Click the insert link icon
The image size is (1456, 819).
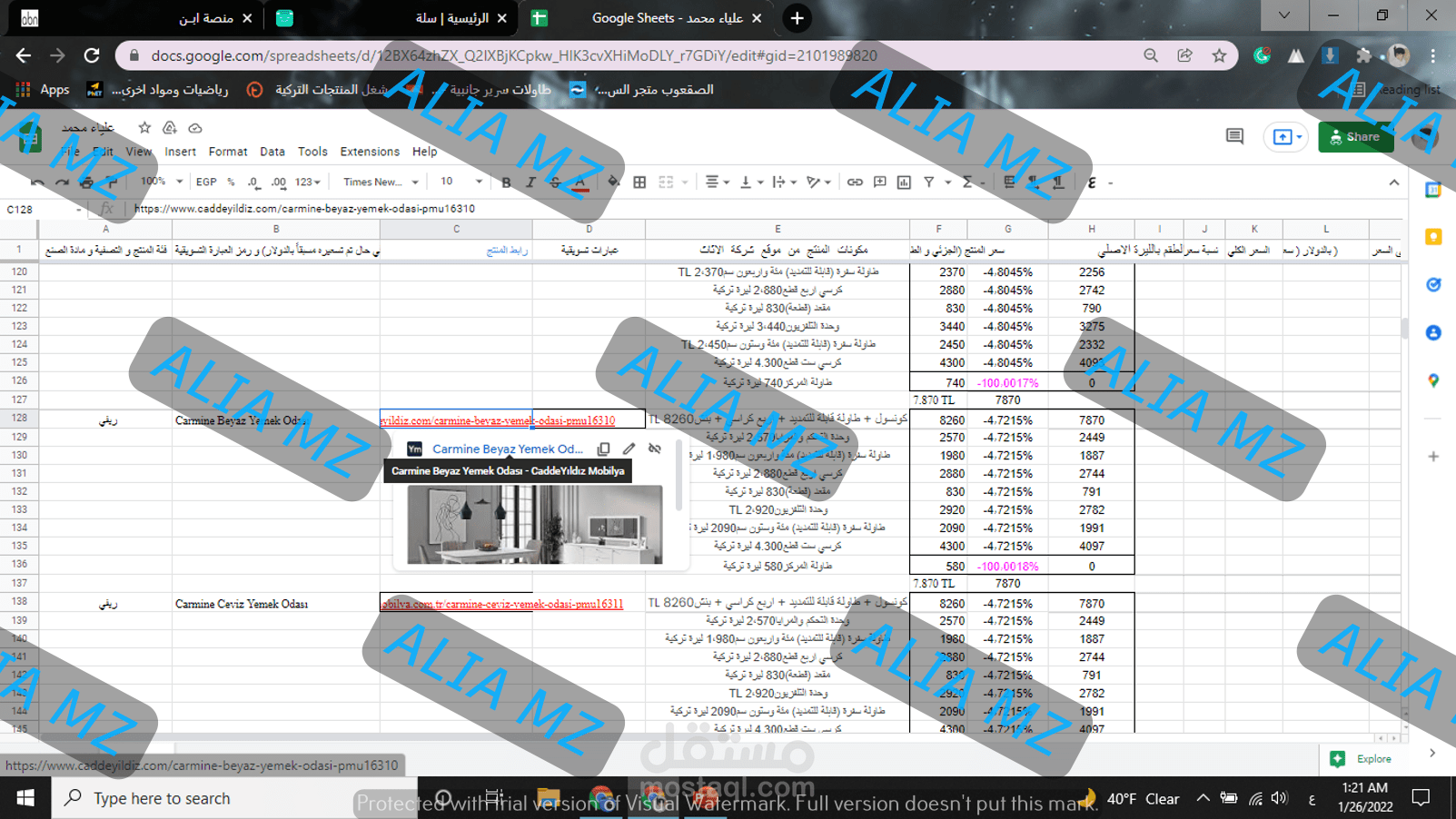pyautogui.click(x=855, y=183)
